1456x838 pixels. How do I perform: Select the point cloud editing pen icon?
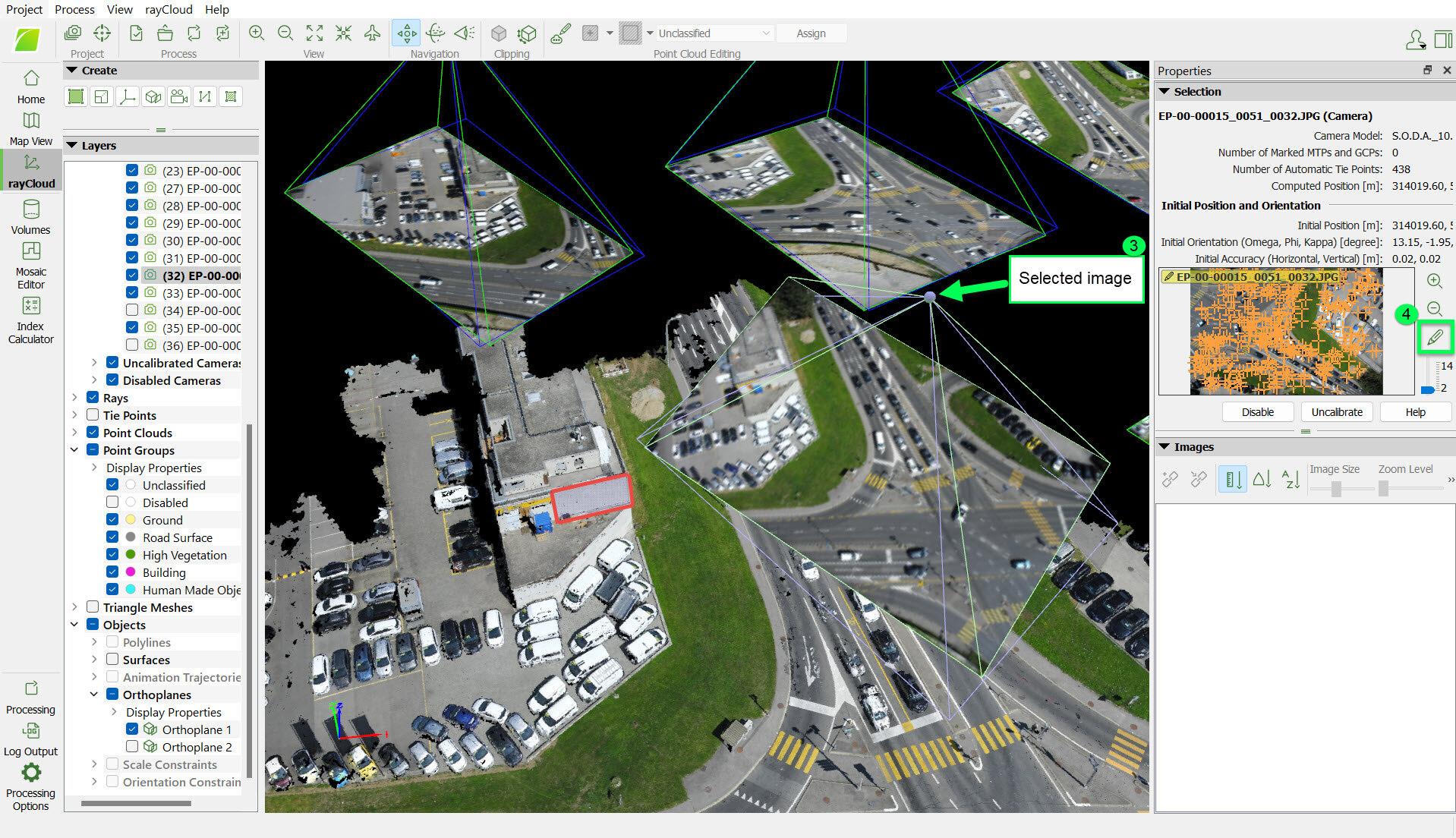point(559,33)
